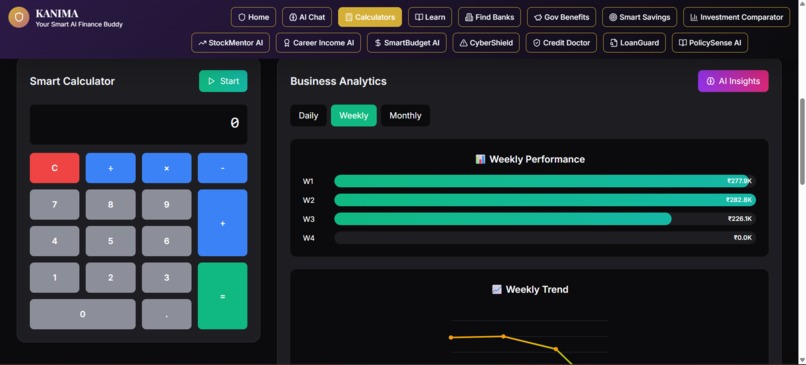
Task: Click the bar chart icon beside Weekly Performance
Action: [x=480, y=159]
